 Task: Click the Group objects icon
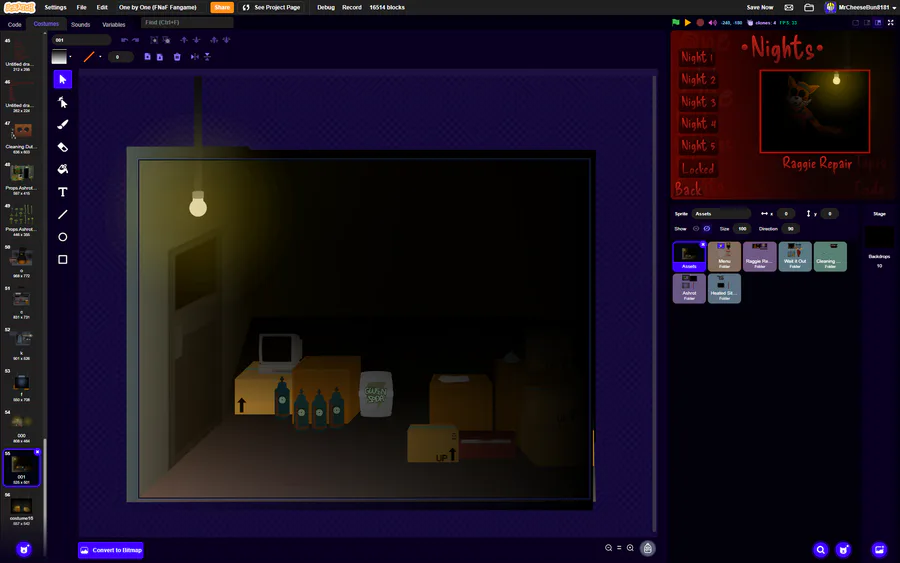(x=154, y=40)
